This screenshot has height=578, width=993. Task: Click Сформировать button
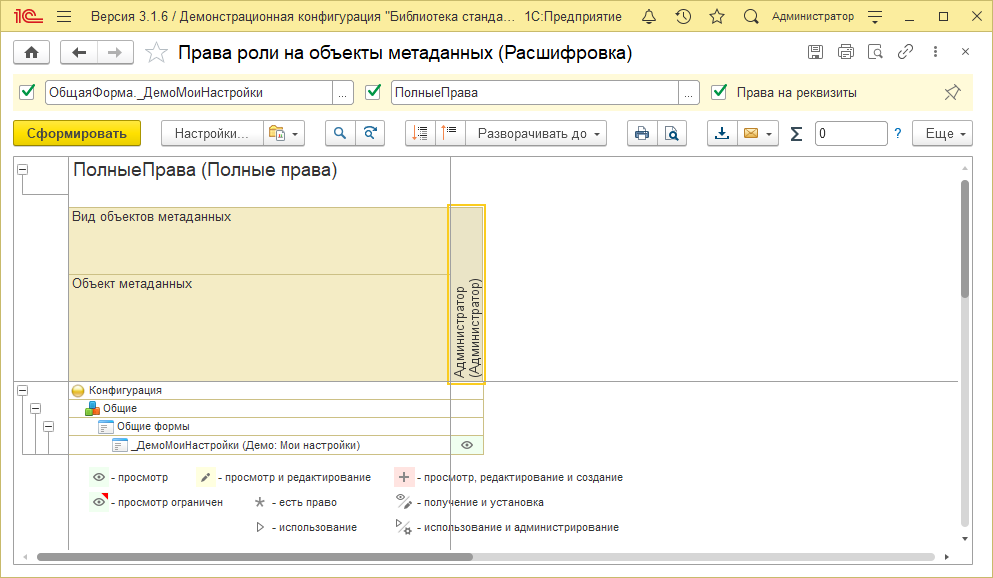(x=77, y=134)
